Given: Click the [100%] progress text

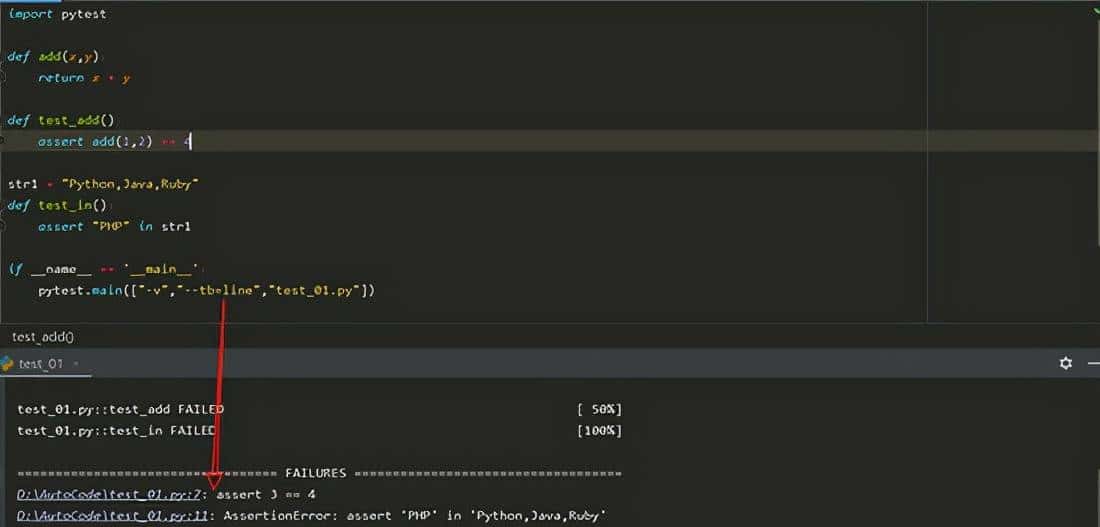Looking at the screenshot, I should 599,430.
